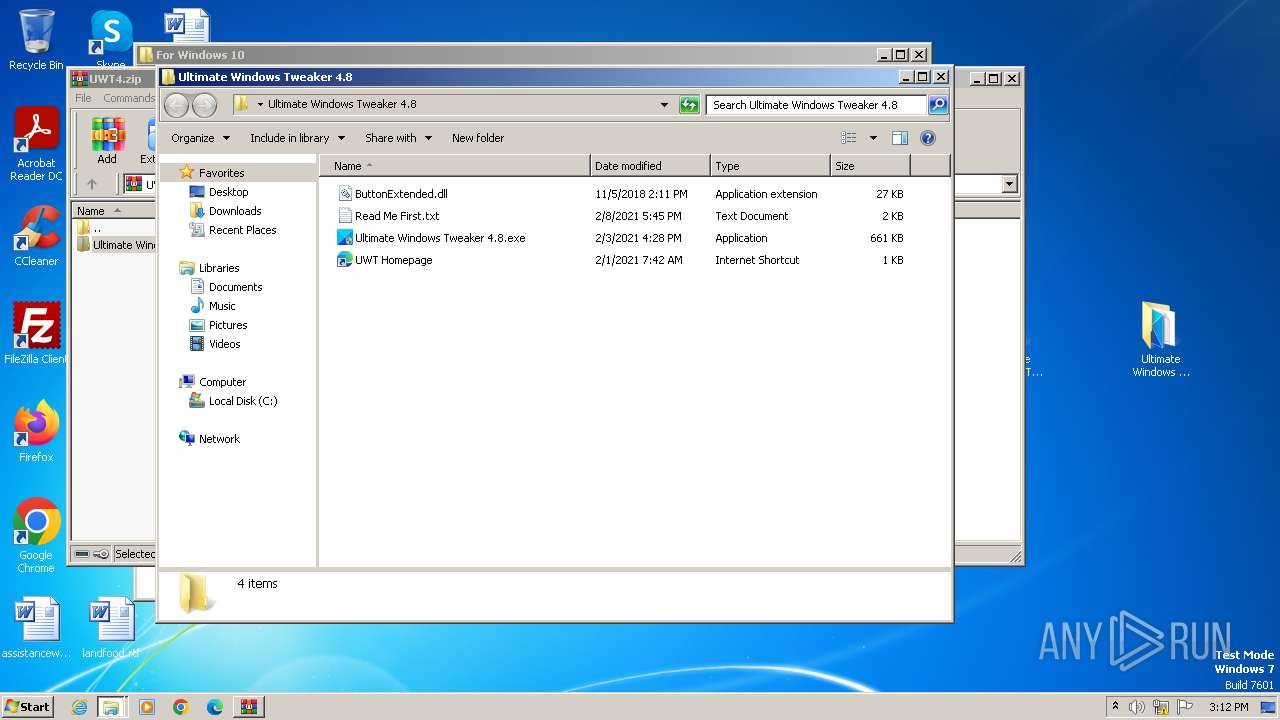Open Explorer Help question mark button
Image resolution: width=1280 pixels, height=720 pixels.
(x=927, y=138)
